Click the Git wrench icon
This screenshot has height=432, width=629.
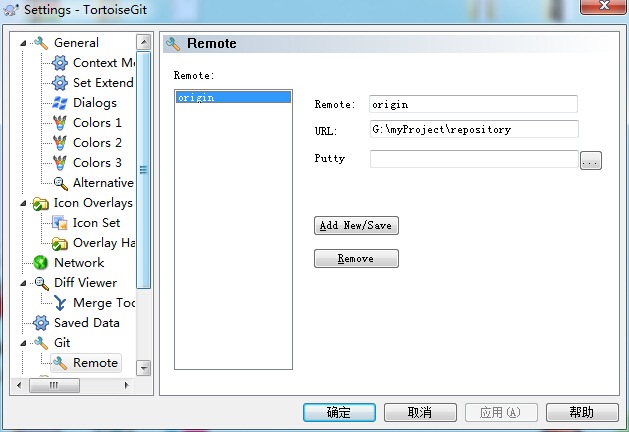click(x=41, y=343)
